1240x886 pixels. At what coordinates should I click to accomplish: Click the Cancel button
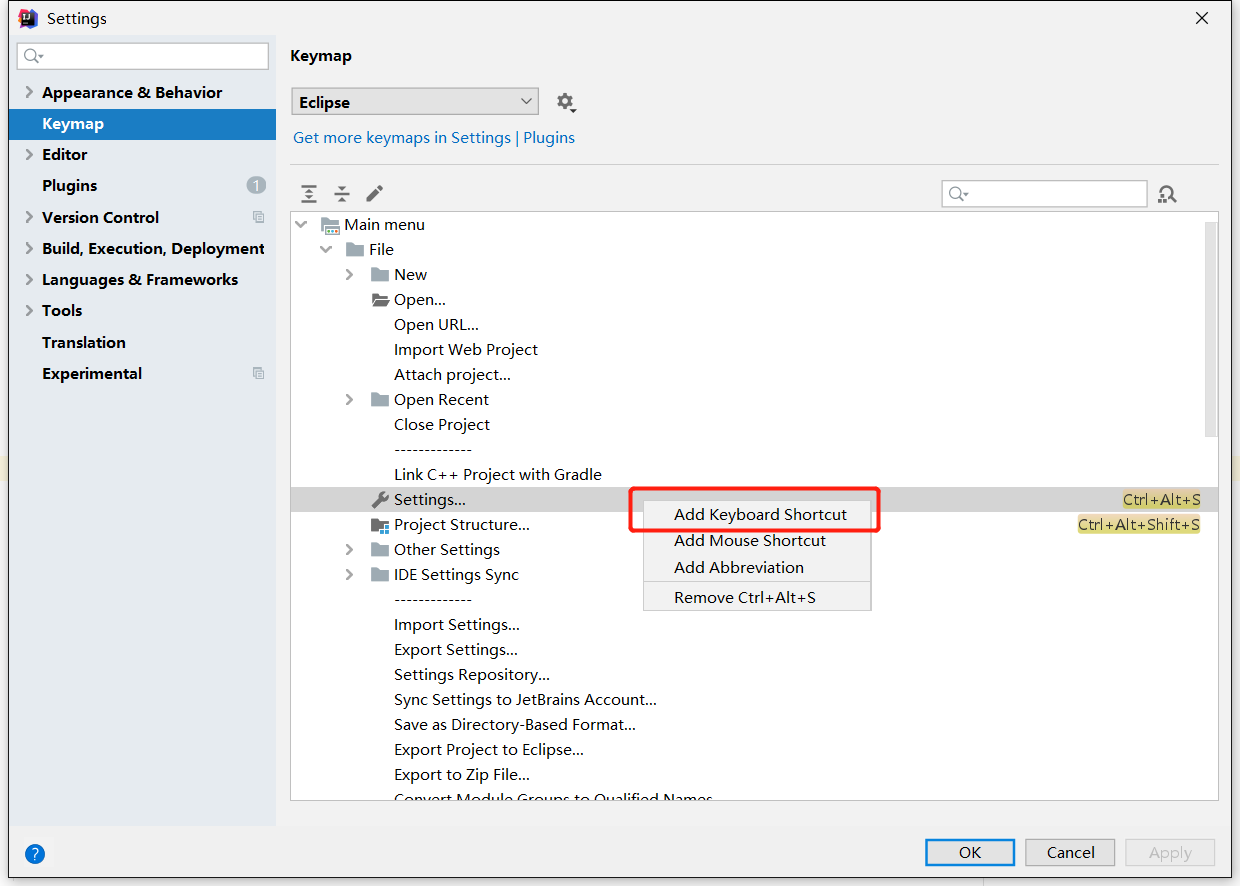point(1070,852)
